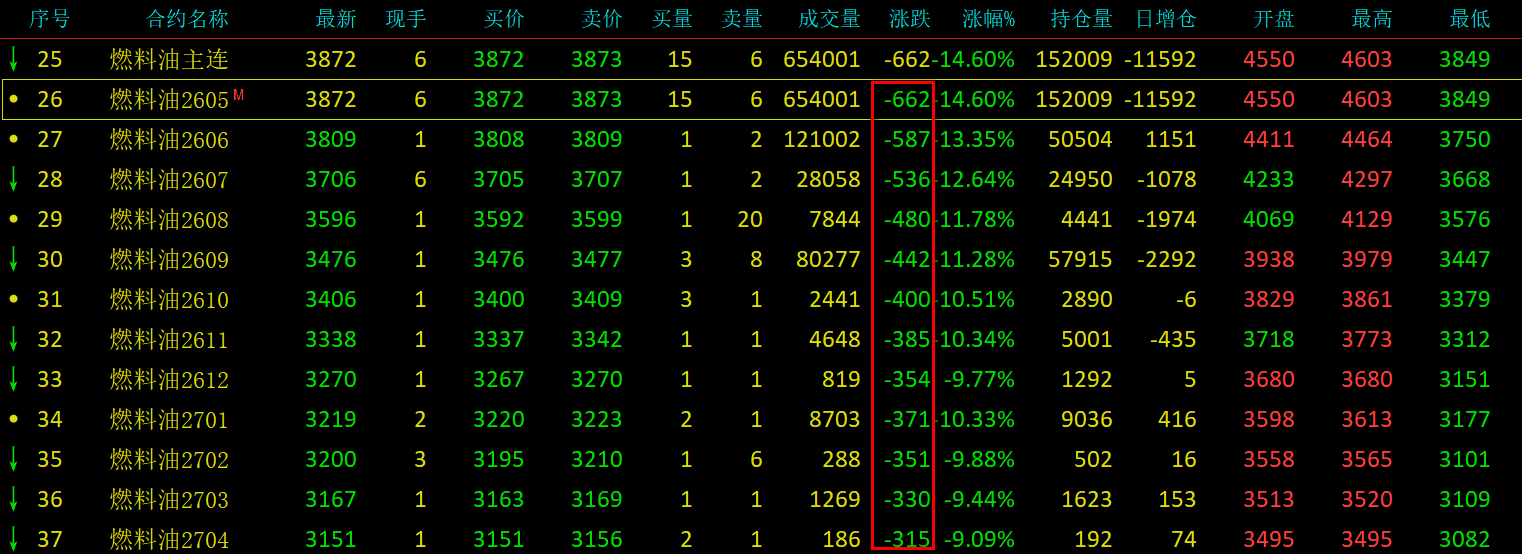Click the 合约名称 column header
The width and height of the screenshot is (1522, 554).
[187, 19]
